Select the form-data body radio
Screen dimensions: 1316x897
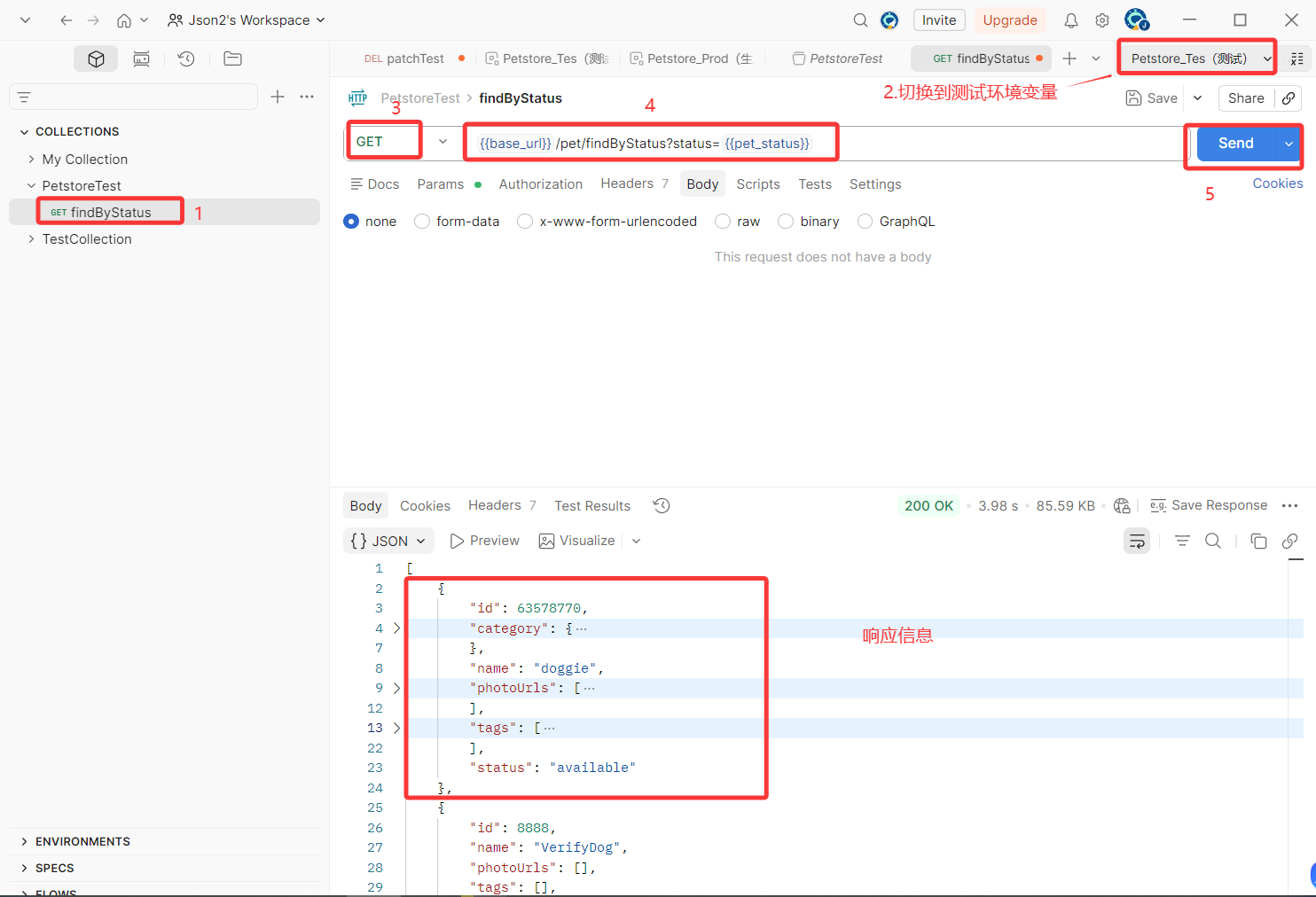point(422,222)
